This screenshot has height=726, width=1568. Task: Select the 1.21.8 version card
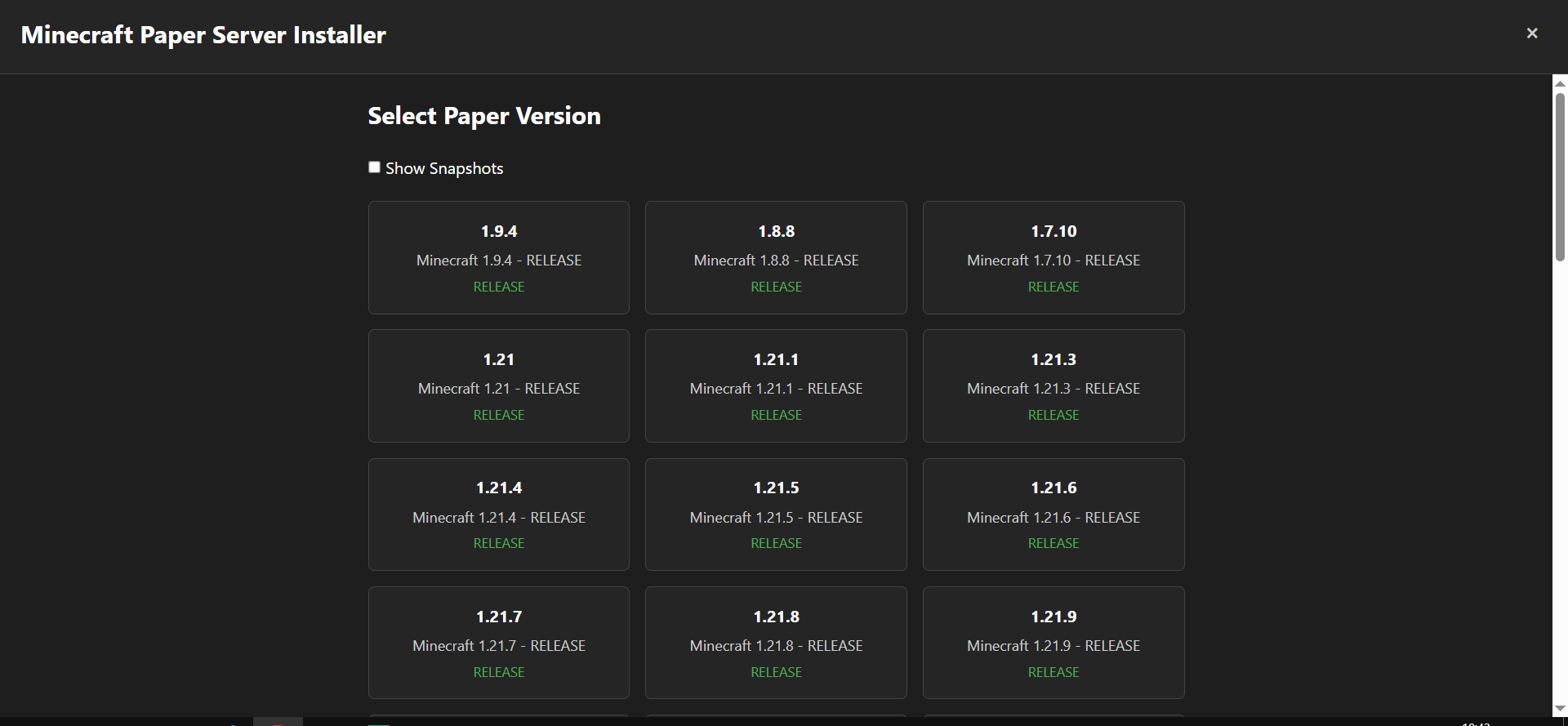[x=776, y=643]
